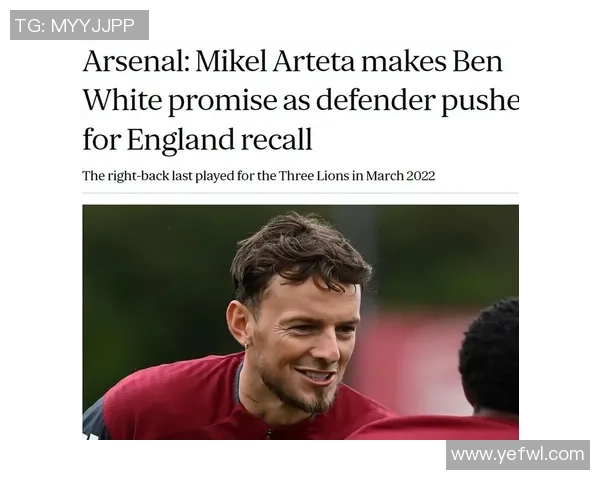Viewport: 600px width, 480px height.
Task: Click the divider line below the subheading
Action: pos(300,193)
